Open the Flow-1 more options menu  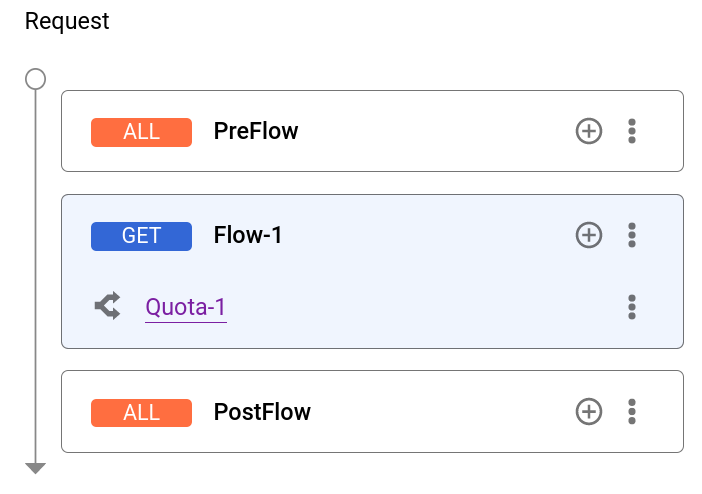(631, 235)
